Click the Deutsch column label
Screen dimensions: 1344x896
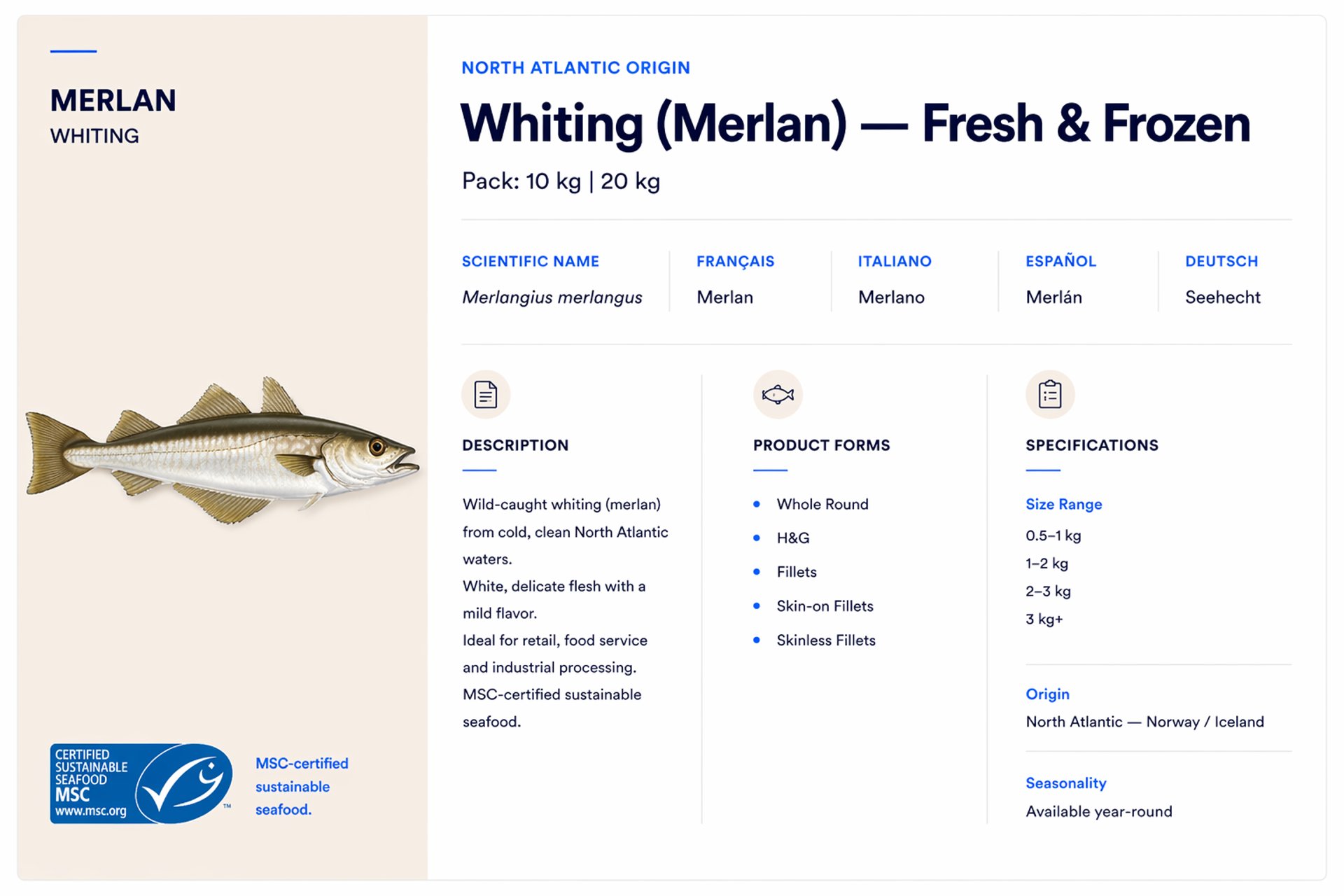[1221, 261]
